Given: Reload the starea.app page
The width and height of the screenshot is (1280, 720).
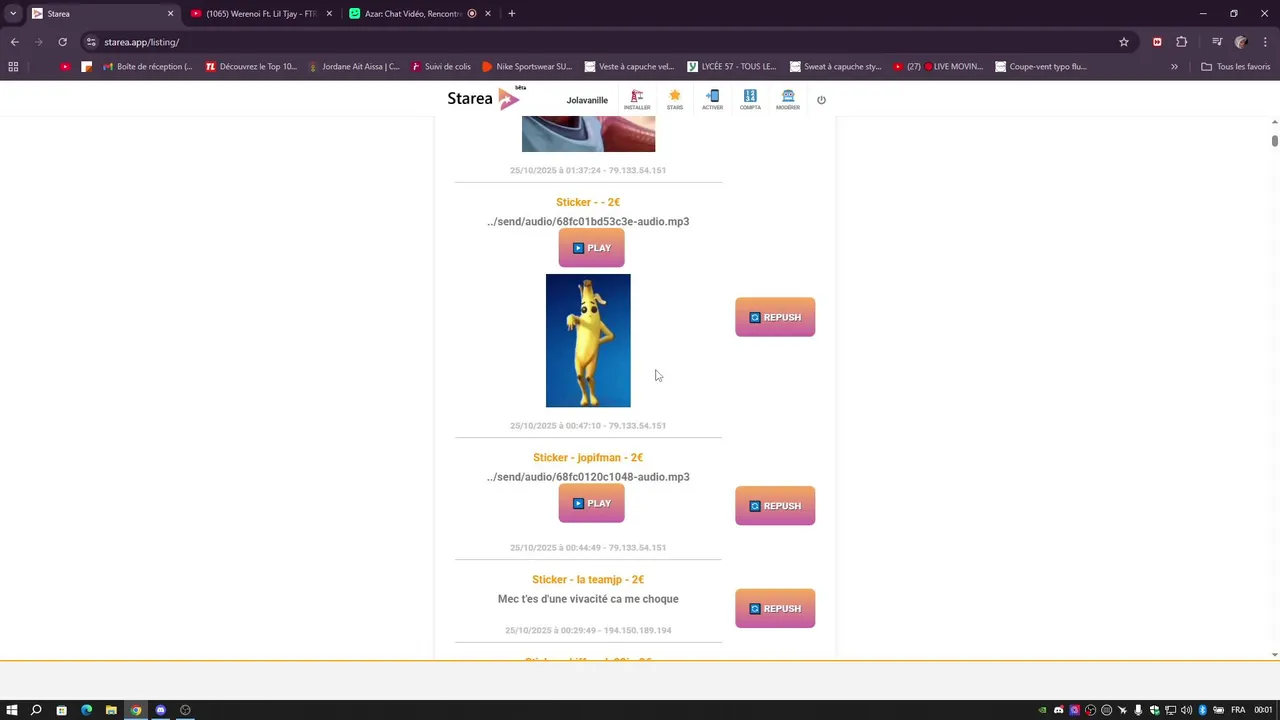Looking at the screenshot, I should pos(62,42).
